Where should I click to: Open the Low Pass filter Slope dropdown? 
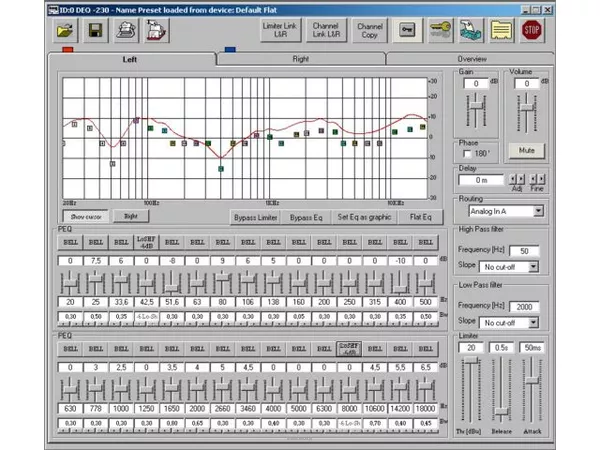tap(533, 323)
